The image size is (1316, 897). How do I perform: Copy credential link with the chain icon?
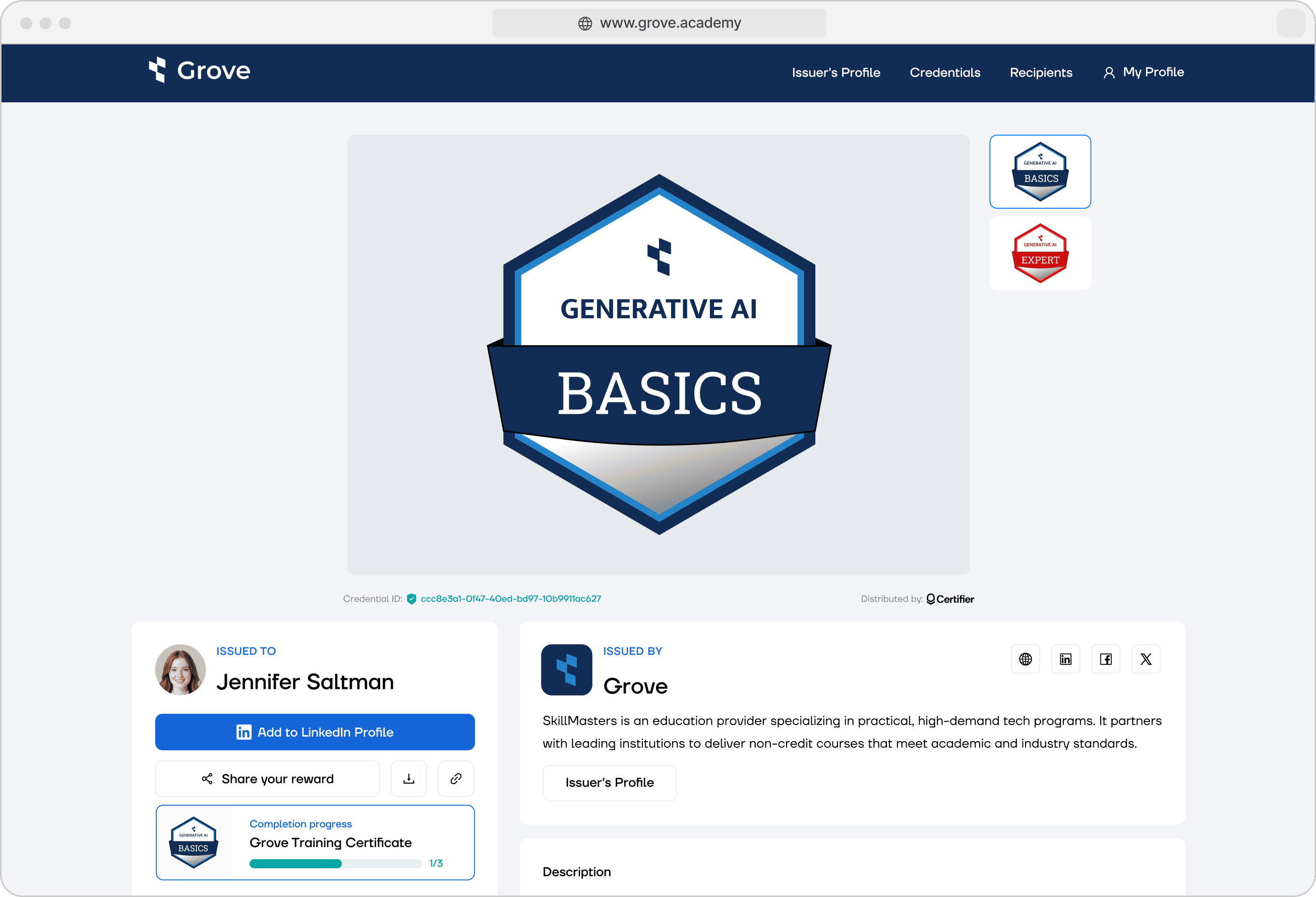coord(456,779)
